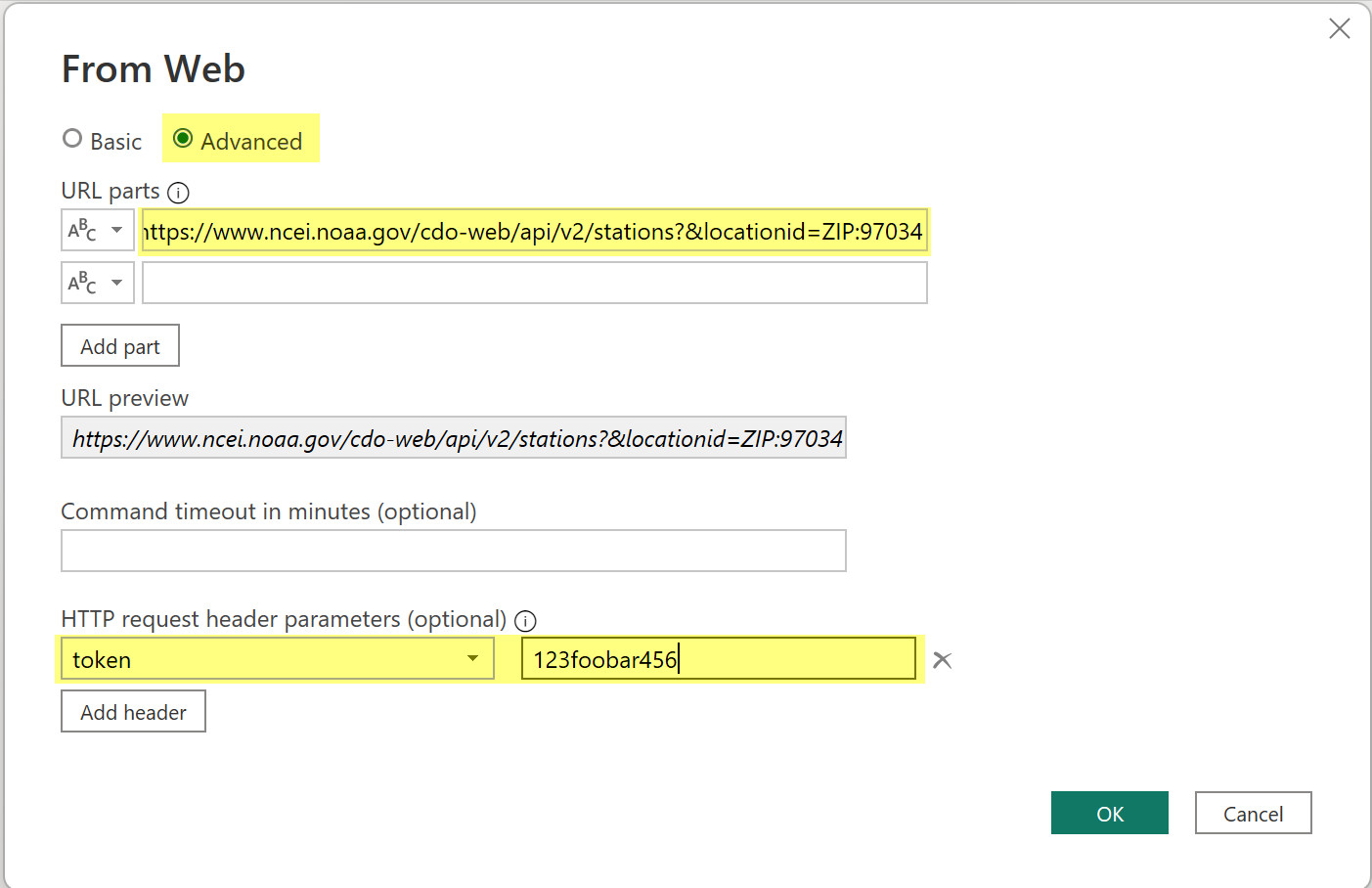Open the second URL part type dropdown
Image resolution: width=1372 pixels, height=888 pixels.
[116, 283]
